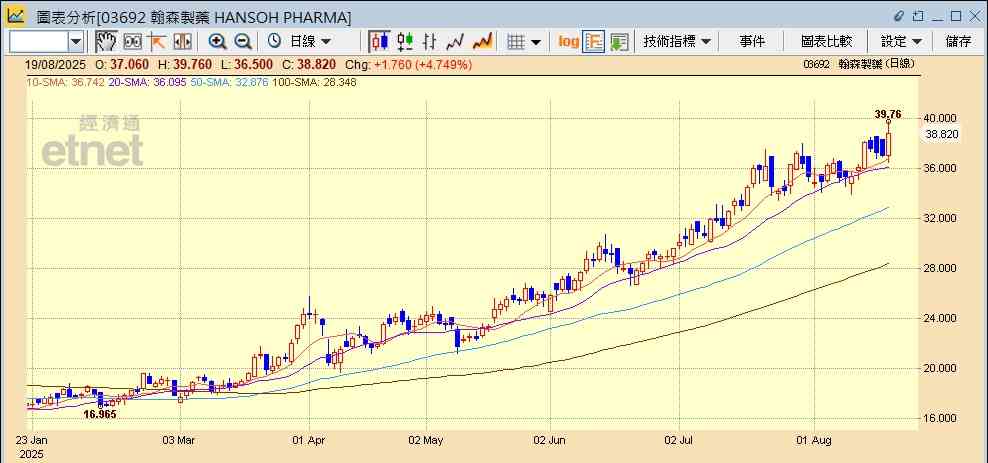Toggle the highlighted legend panel icon
988x463 pixels.
594,42
